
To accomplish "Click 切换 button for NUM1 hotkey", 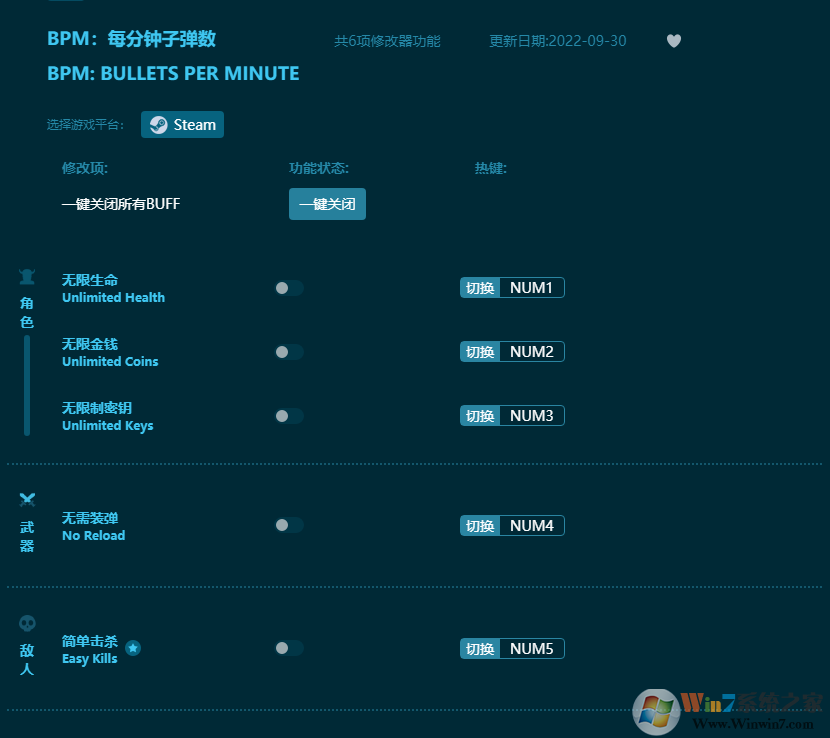I will pos(480,288).
